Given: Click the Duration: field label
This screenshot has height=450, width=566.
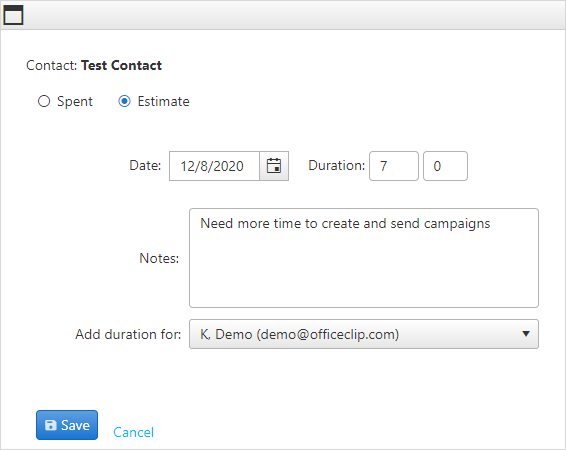Looking at the screenshot, I should pos(336,166).
